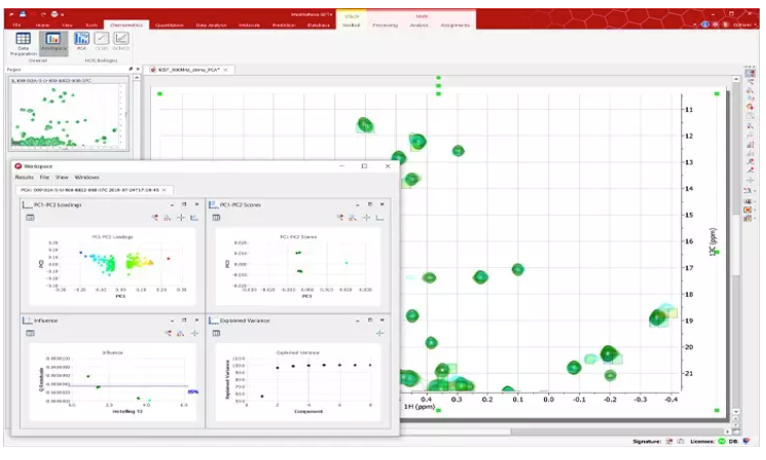
Task: Open the table icon in Explained Variance panel
Action: point(216,332)
